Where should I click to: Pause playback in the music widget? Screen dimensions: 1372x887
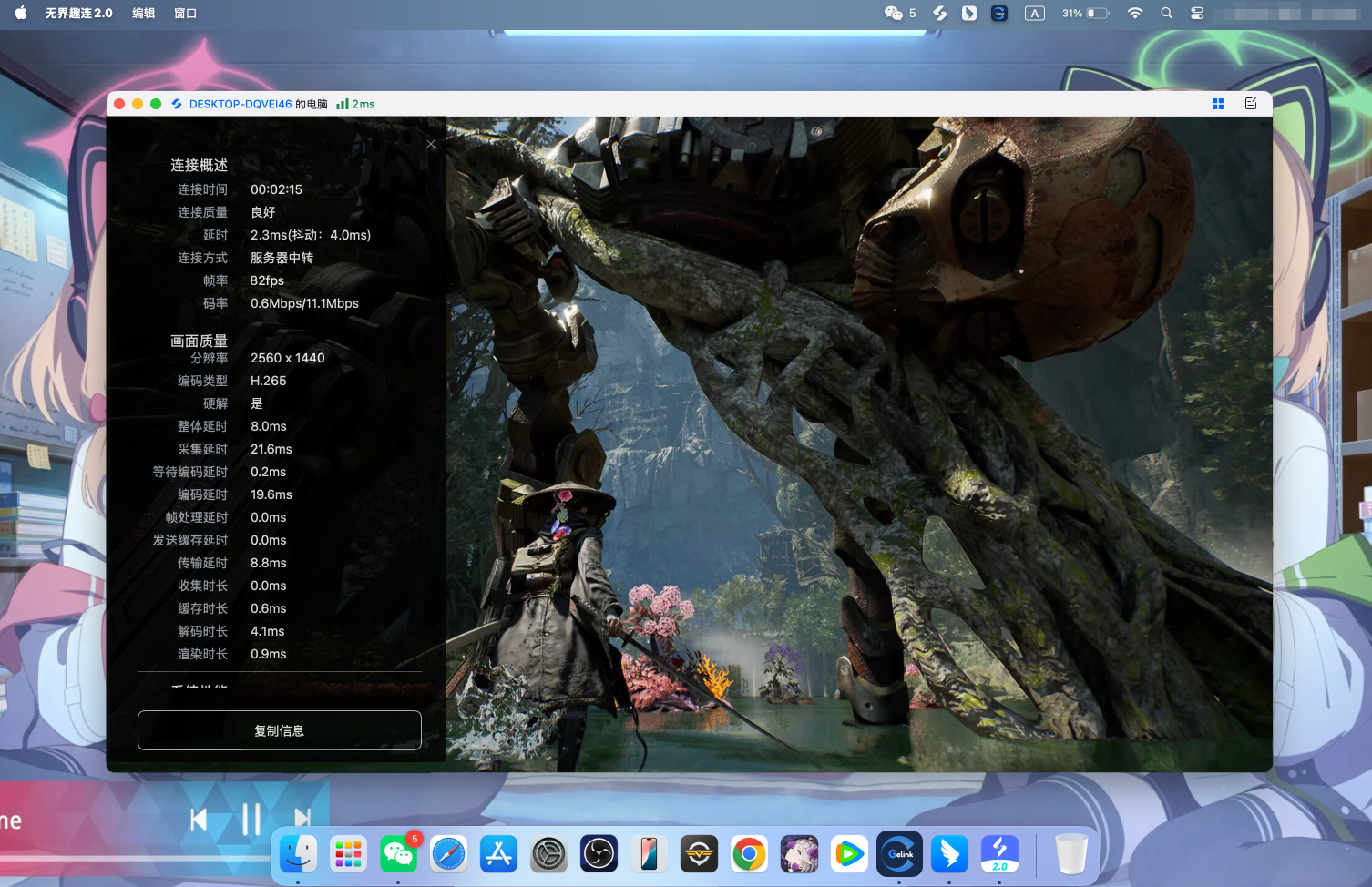pos(251,820)
